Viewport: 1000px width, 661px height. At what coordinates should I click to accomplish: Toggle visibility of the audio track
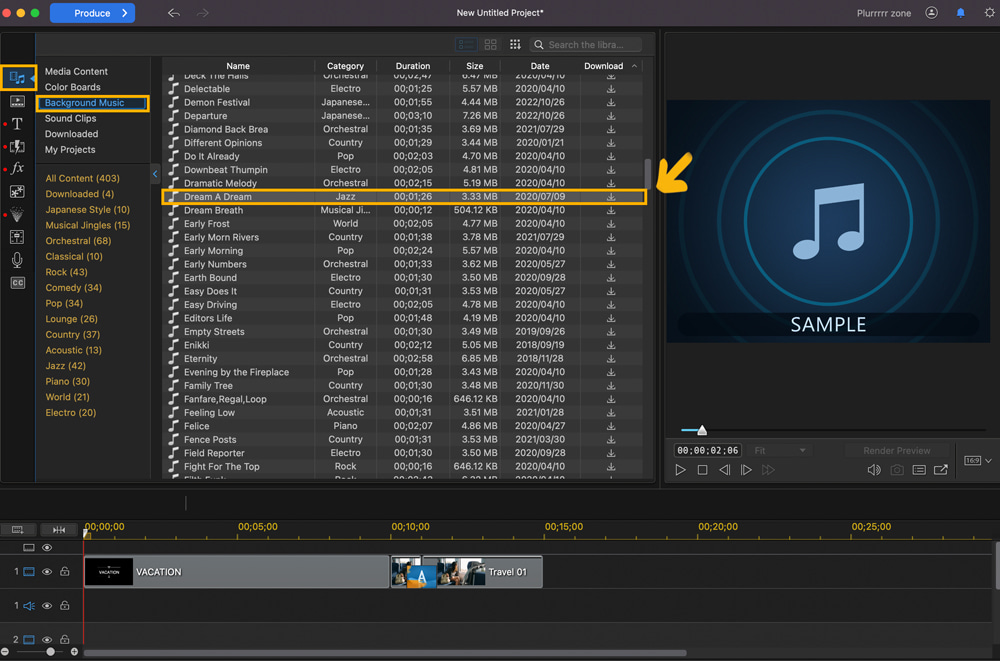pos(46,605)
